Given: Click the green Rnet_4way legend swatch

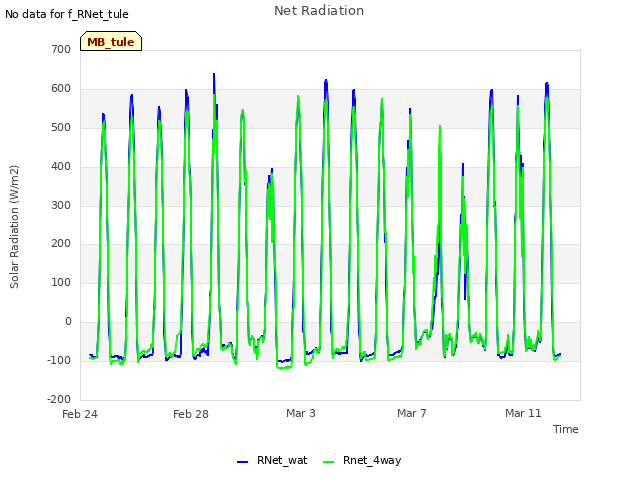Looking at the screenshot, I should (329, 462).
